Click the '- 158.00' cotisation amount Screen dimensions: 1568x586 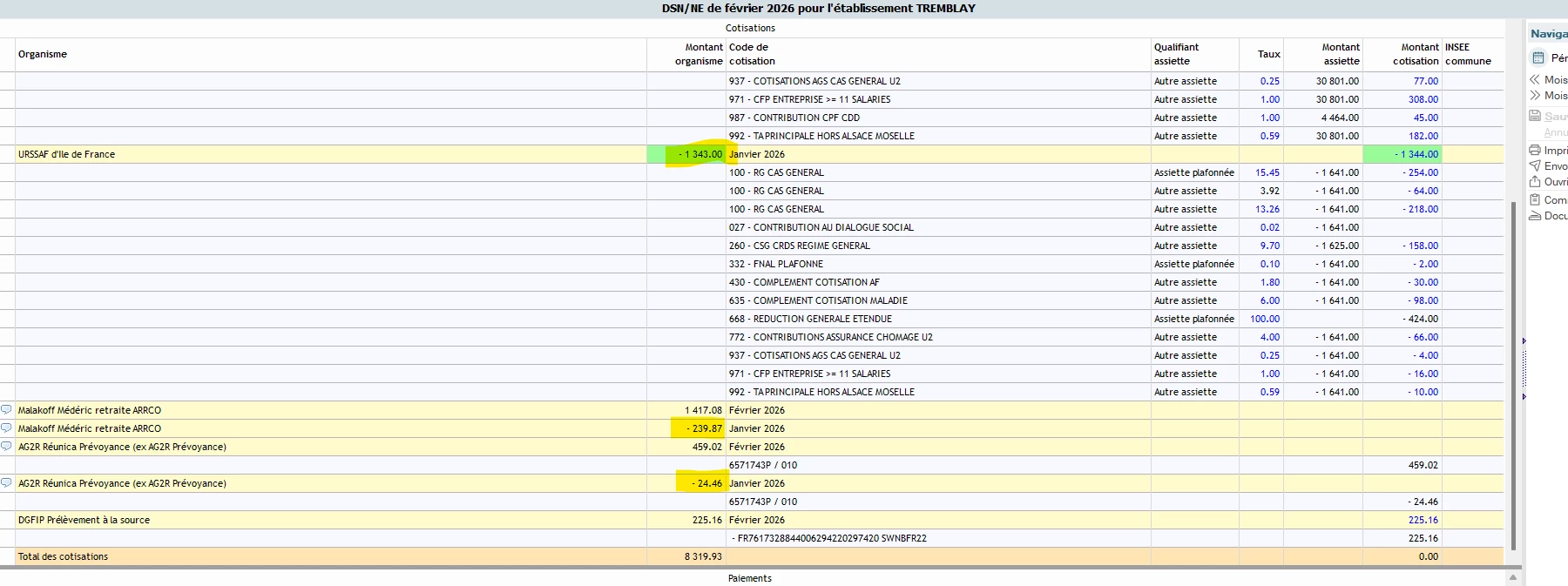point(1420,246)
